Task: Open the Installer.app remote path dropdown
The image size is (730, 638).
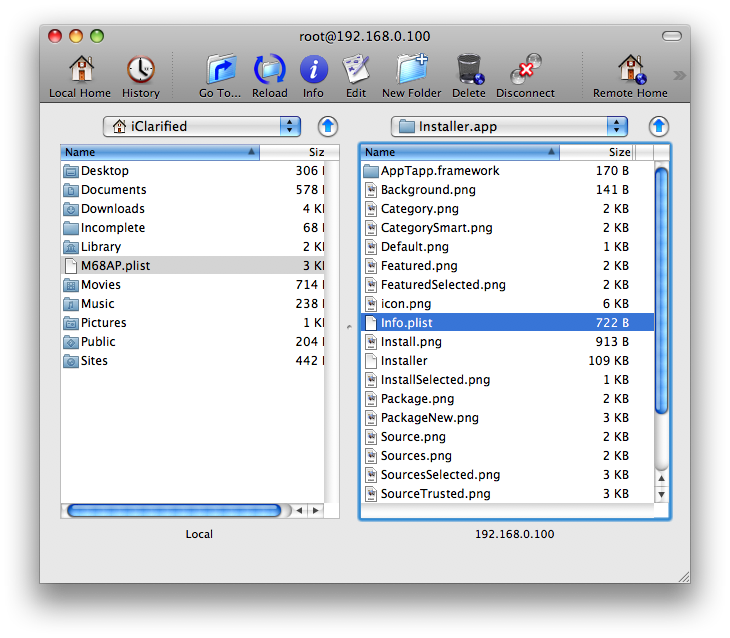Action: coord(508,127)
